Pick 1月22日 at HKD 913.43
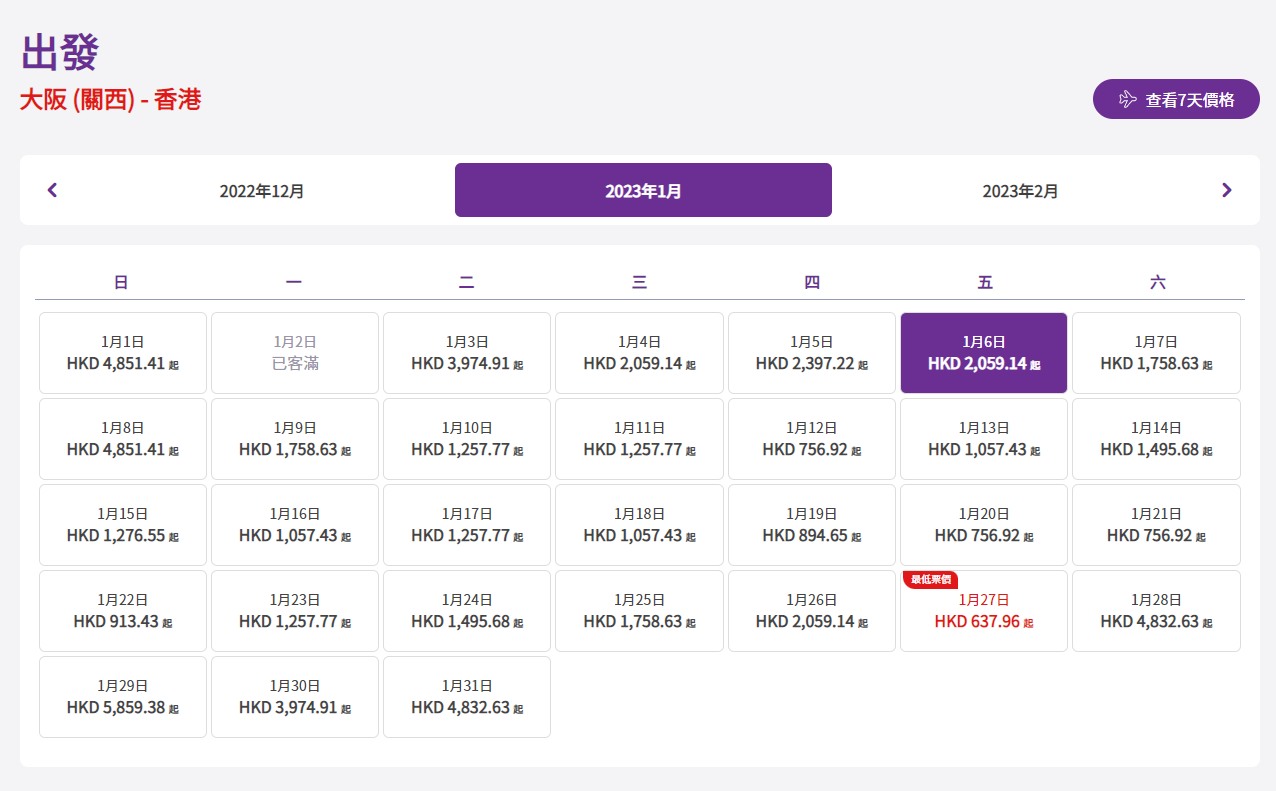The width and height of the screenshot is (1276, 791). [123, 611]
